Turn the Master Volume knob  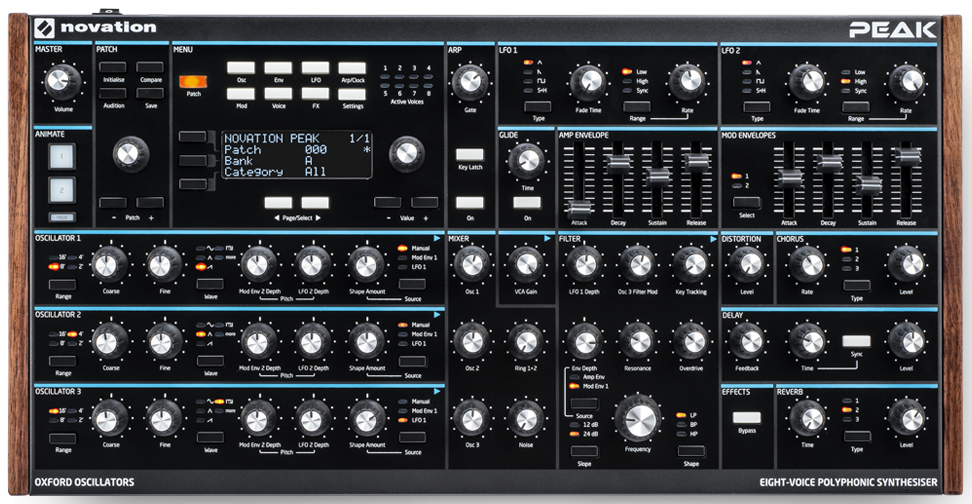[x=63, y=82]
